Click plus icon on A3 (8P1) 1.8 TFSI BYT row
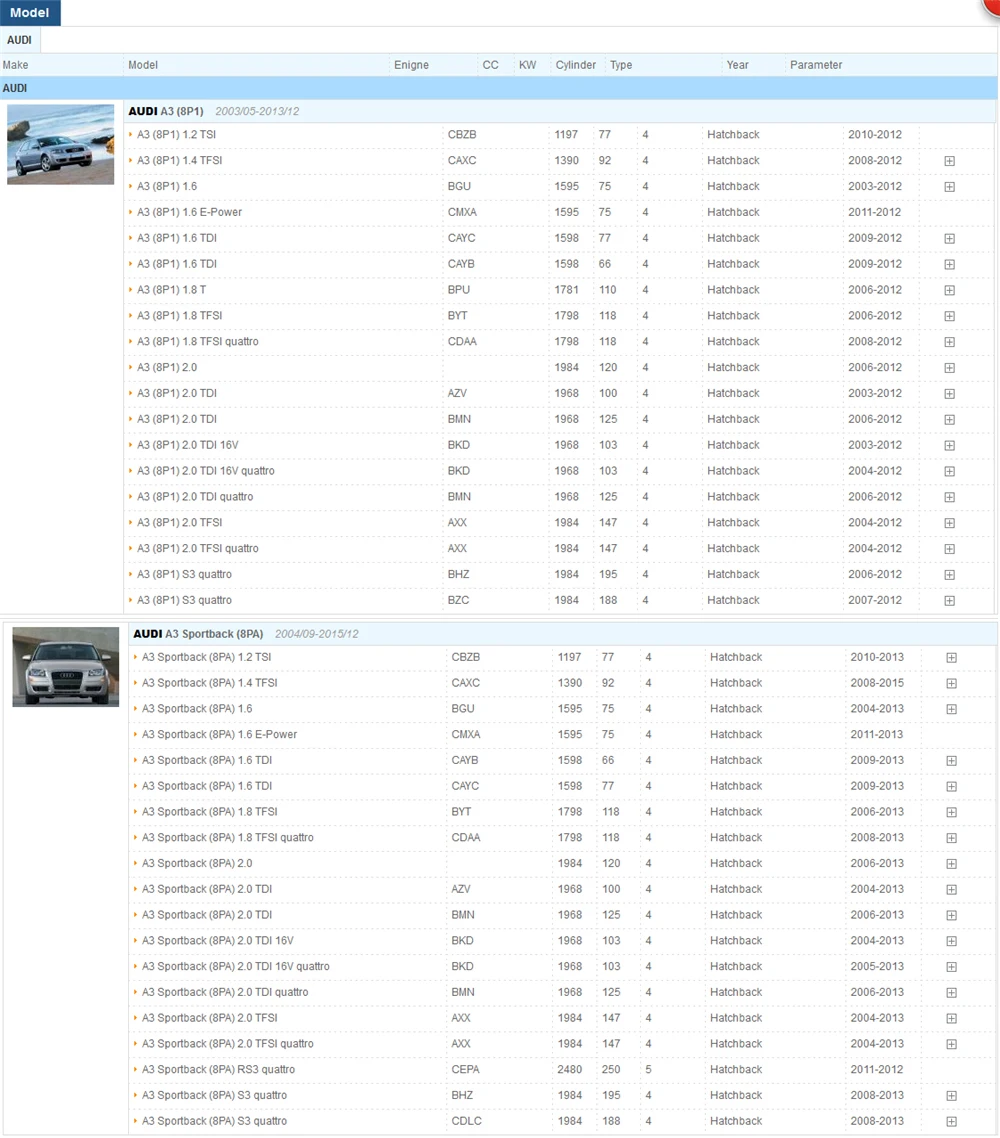The image size is (1000, 1138). [x=949, y=316]
